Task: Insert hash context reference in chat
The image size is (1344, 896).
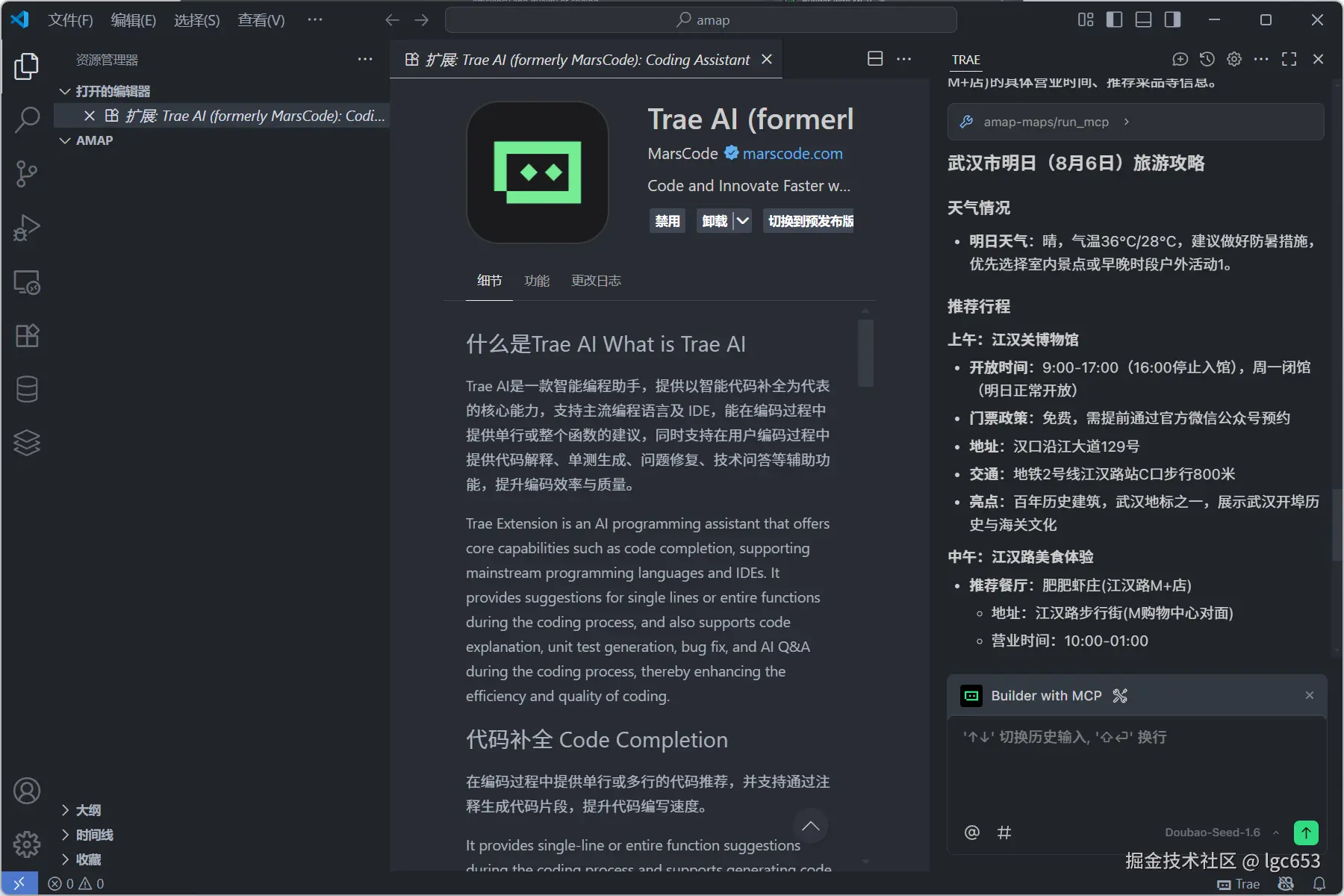Action: click(1004, 833)
